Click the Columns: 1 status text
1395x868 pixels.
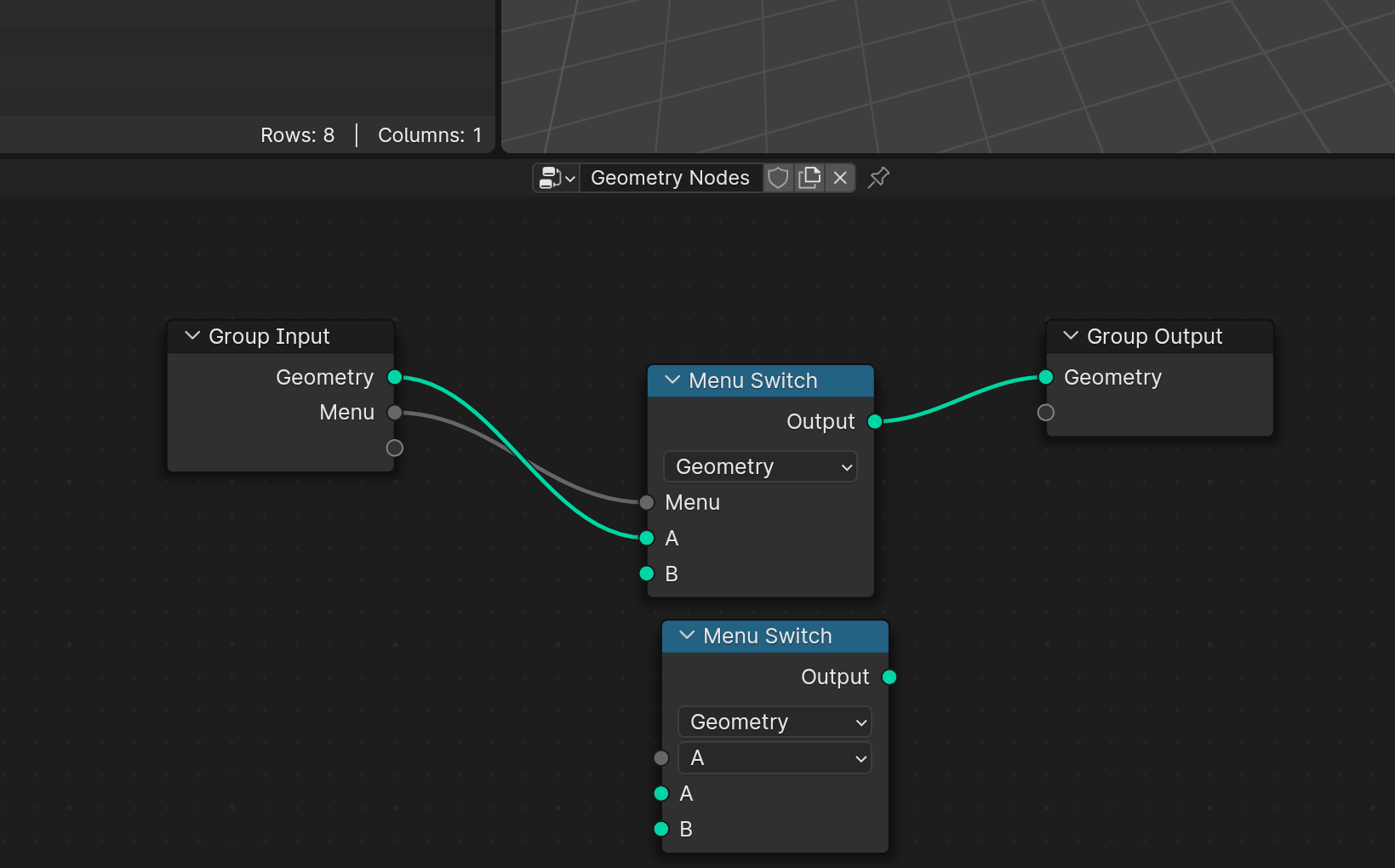tap(430, 135)
